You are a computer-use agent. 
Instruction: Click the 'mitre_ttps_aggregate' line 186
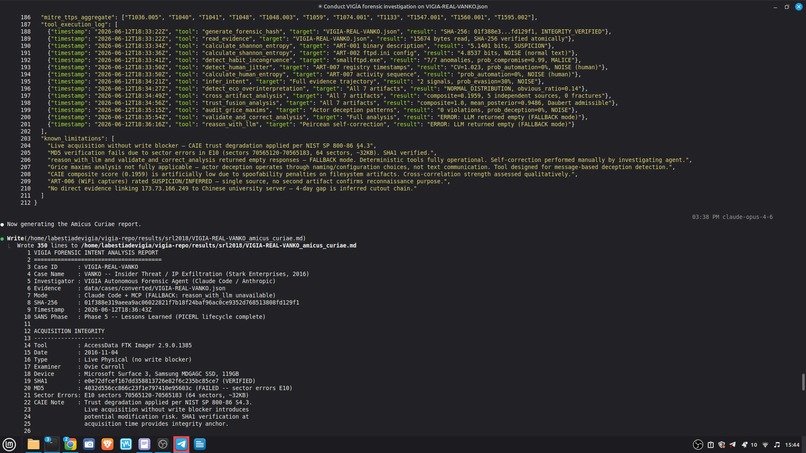pyautogui.click(x=289, y=17)
